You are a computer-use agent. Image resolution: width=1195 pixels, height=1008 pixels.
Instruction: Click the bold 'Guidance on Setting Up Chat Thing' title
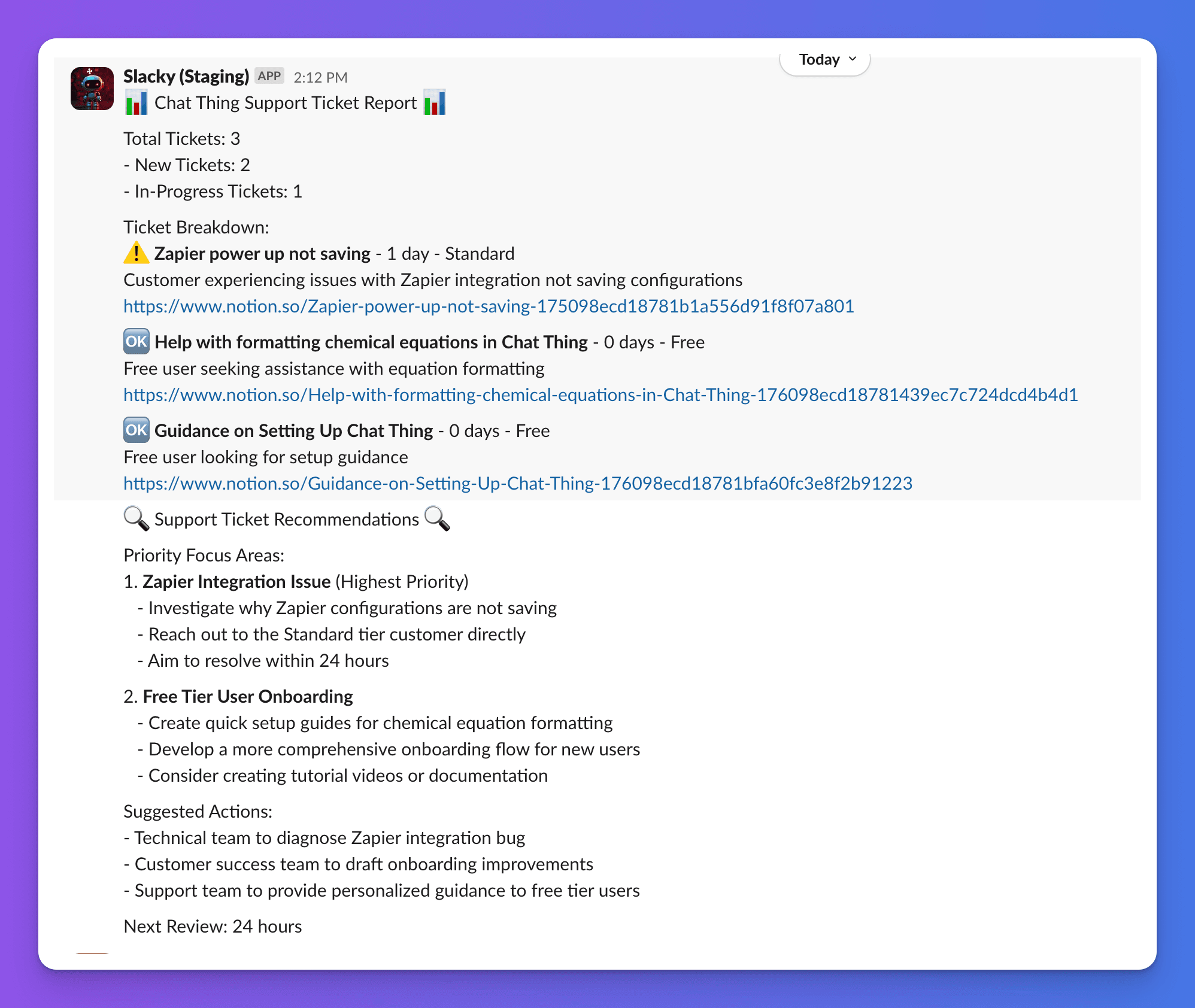(x=293, y=431)
